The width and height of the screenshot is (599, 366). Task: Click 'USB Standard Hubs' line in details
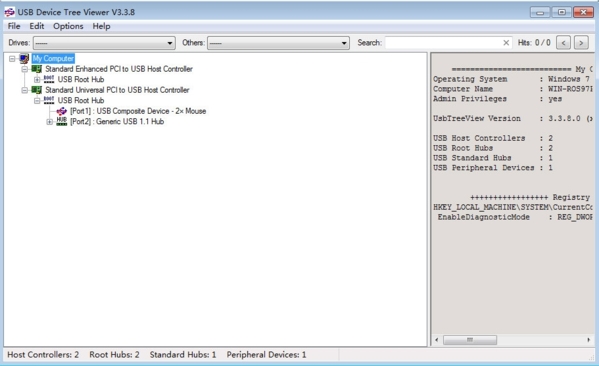pyautogui.click(x=493, y=158)
